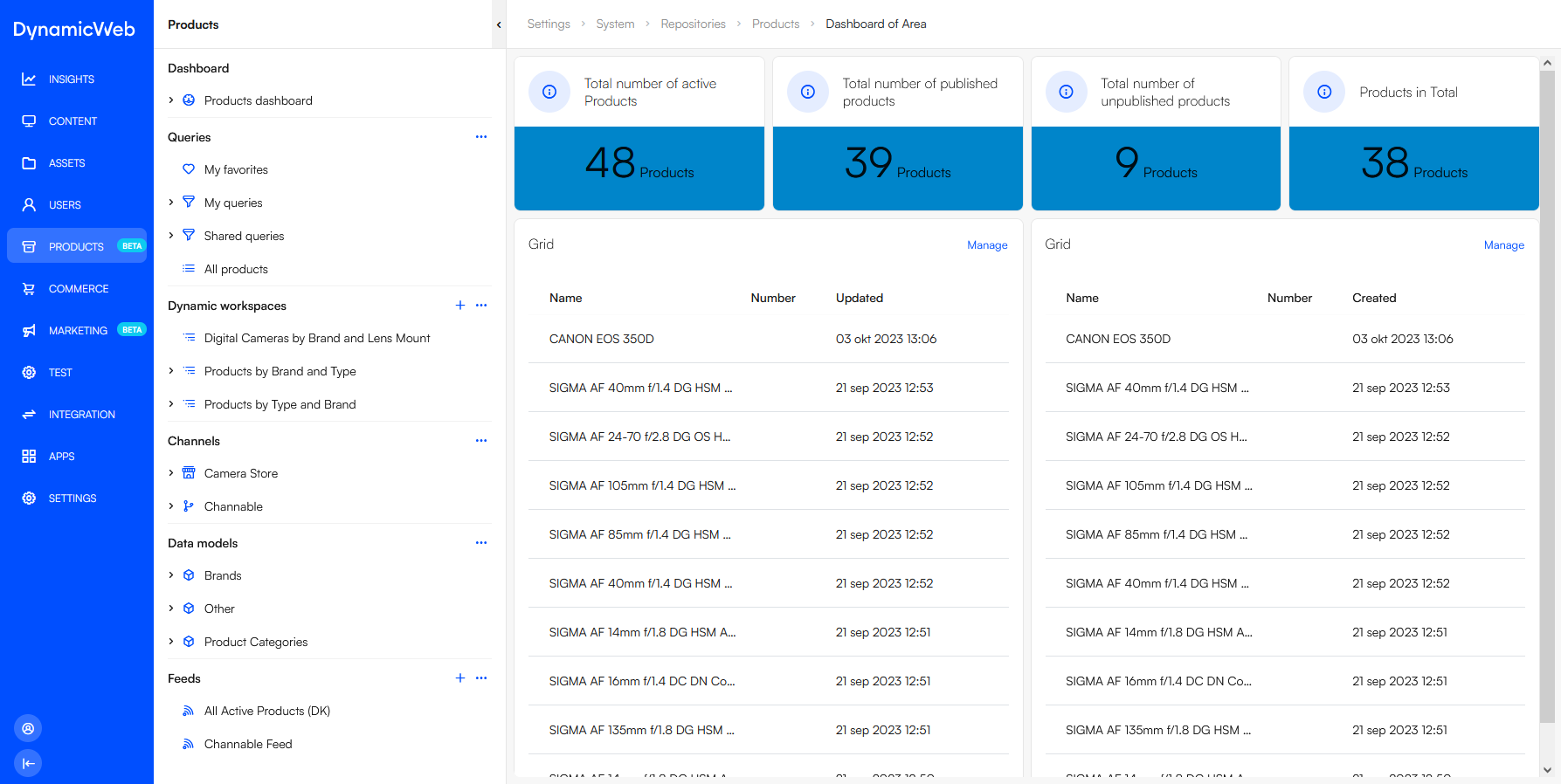Click the Settings gear icon in sidebar
Screen dimensions: 1561x784
pos(29,499)
